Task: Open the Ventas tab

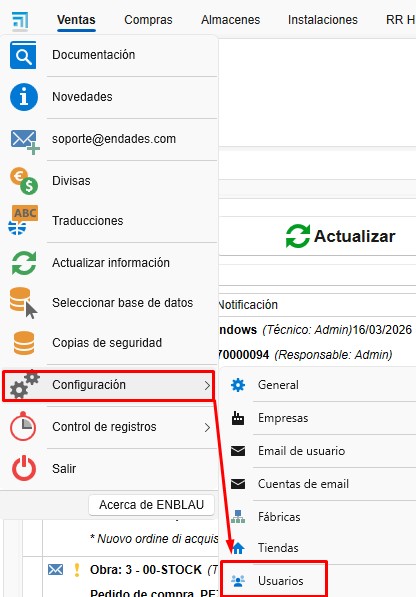Action: pos(76,20)
